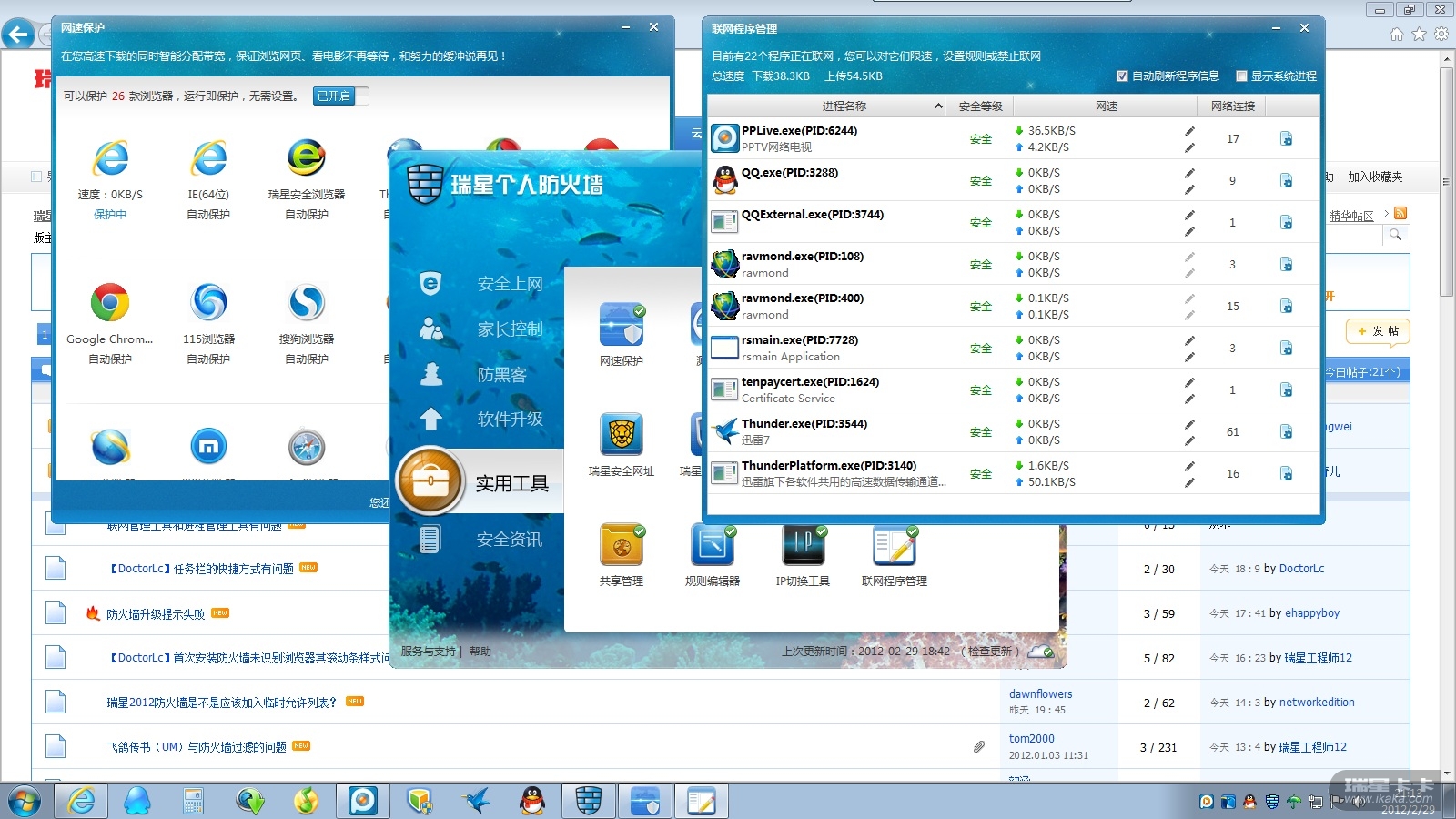Sort by the 网络连接 column header

coord(1233,106)
